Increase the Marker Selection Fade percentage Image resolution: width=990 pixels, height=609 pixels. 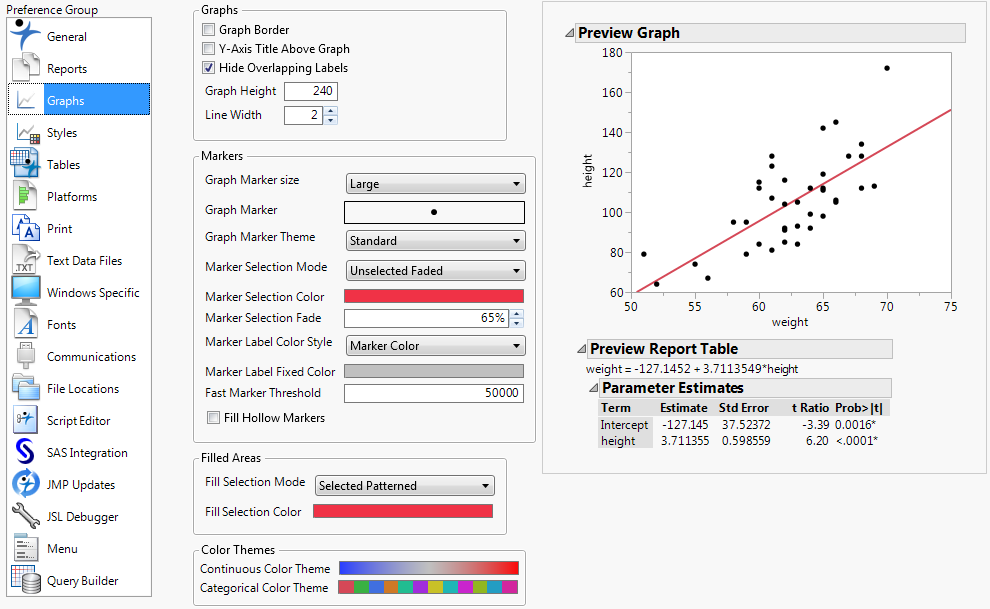point(516,314)
